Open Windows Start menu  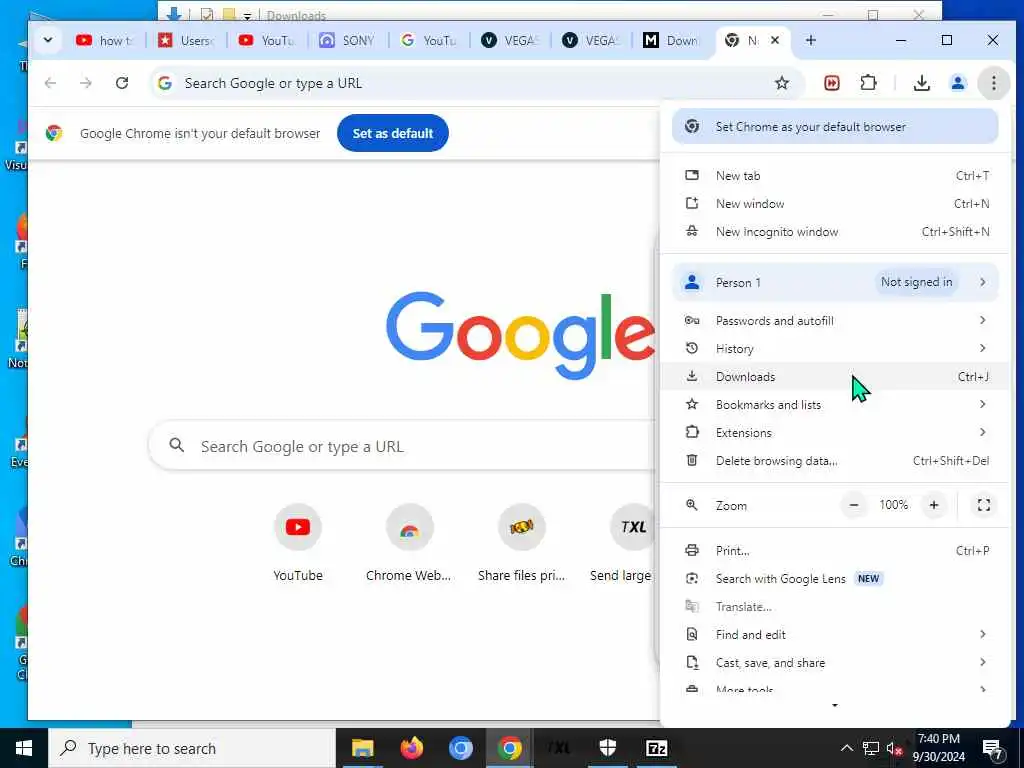tap(24, 748)
